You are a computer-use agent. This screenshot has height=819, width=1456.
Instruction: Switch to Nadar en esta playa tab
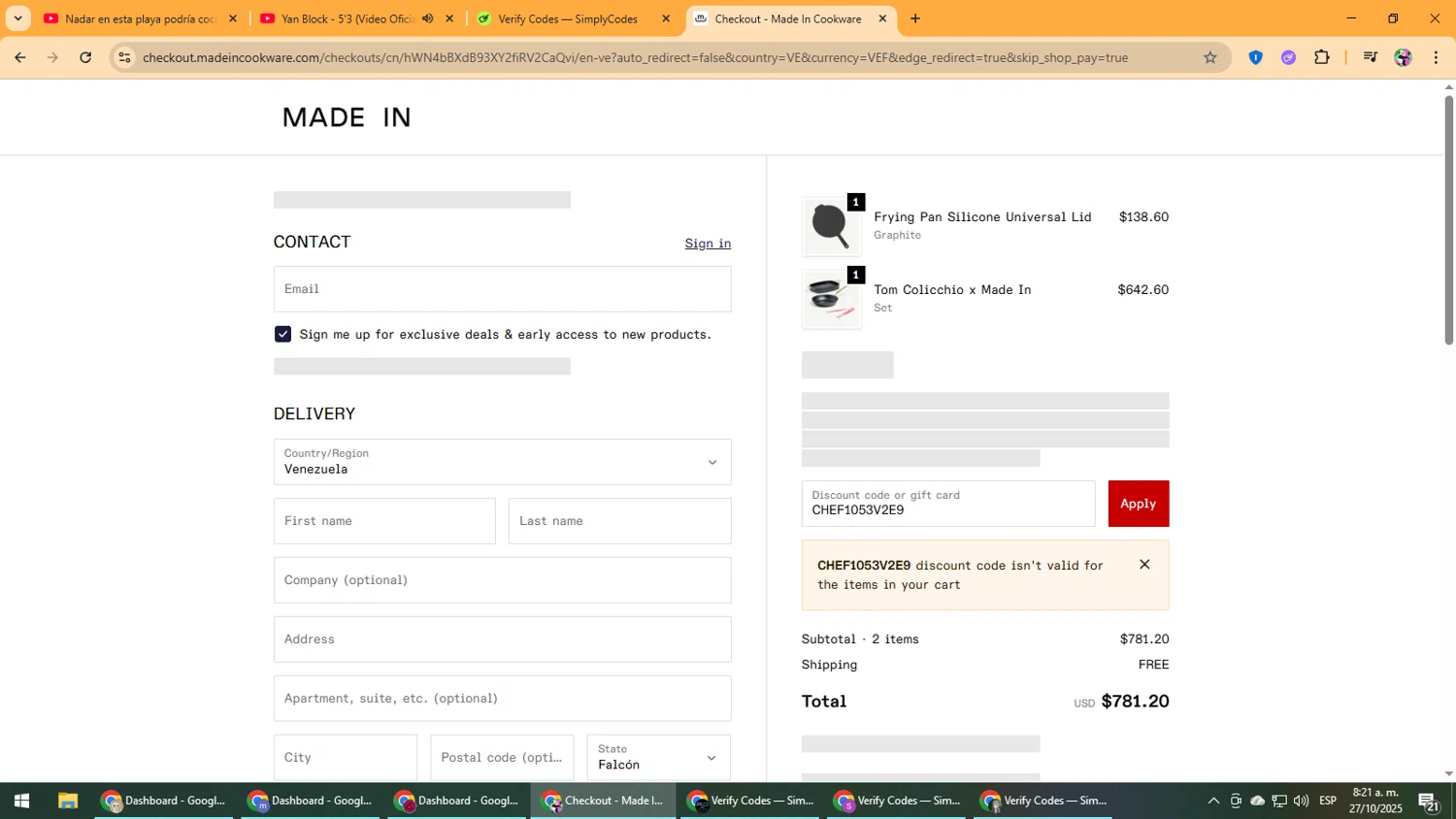pos(140,18)
